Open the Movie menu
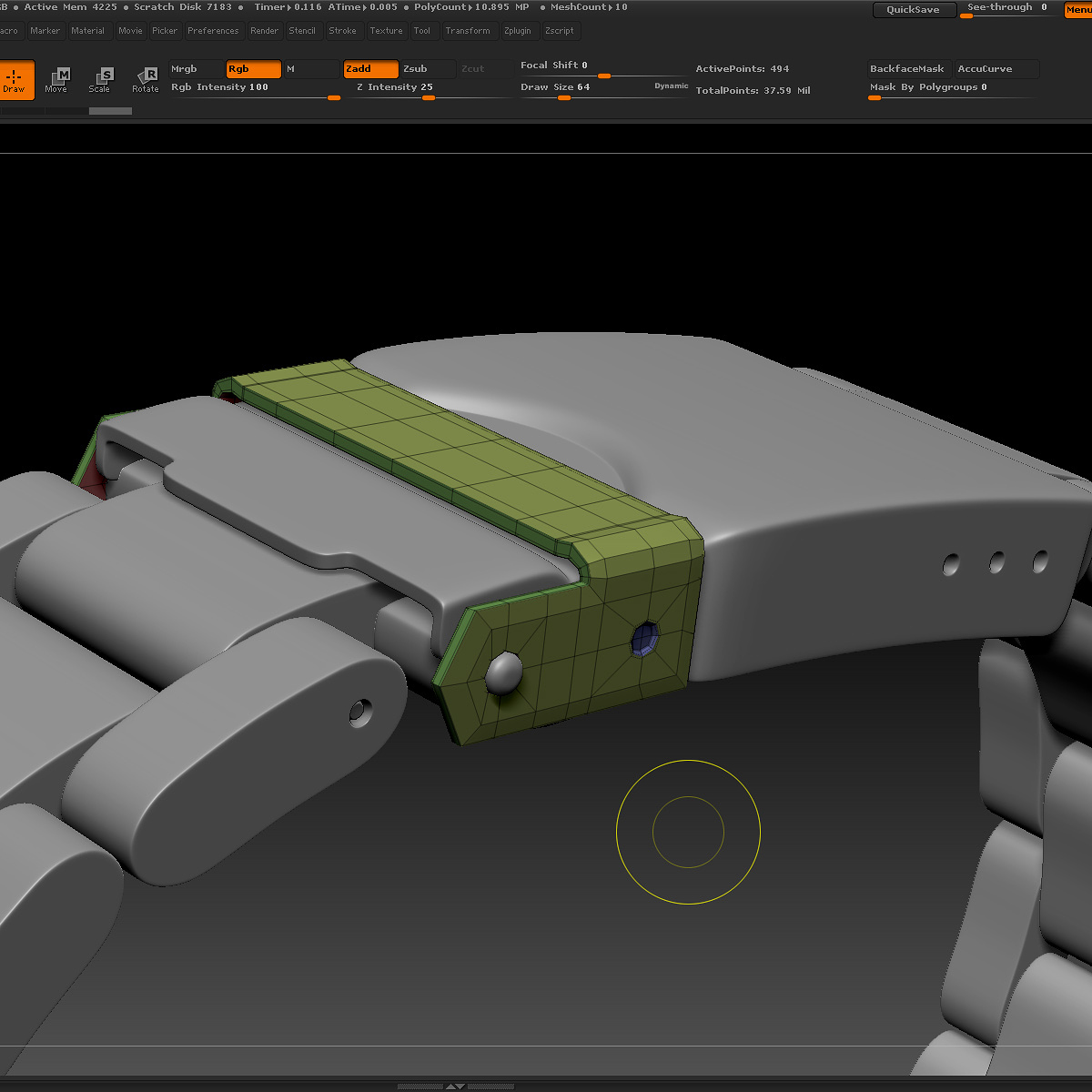 tap(130, 31)
